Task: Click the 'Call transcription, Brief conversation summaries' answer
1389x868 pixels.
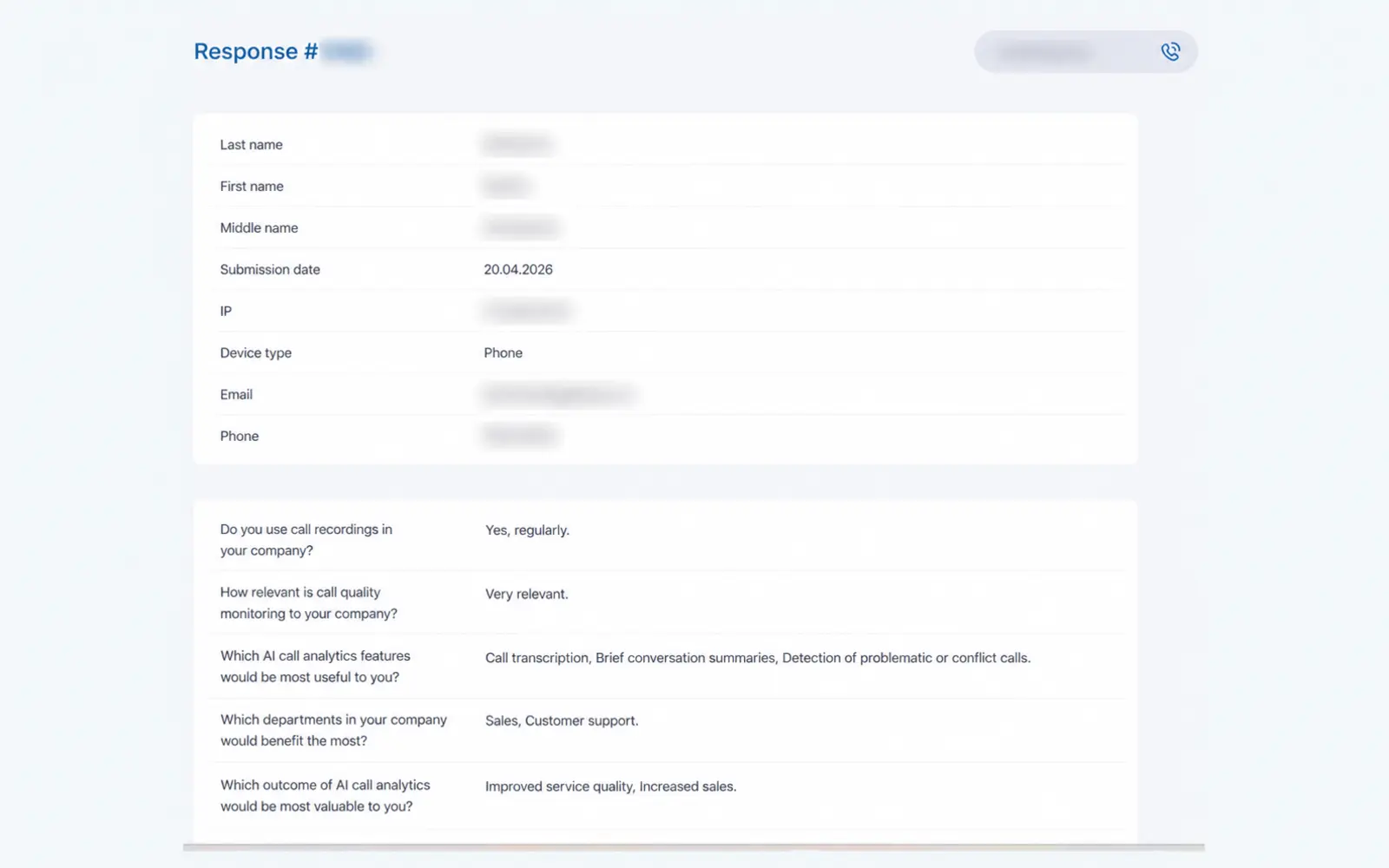Action: (758, 658)
